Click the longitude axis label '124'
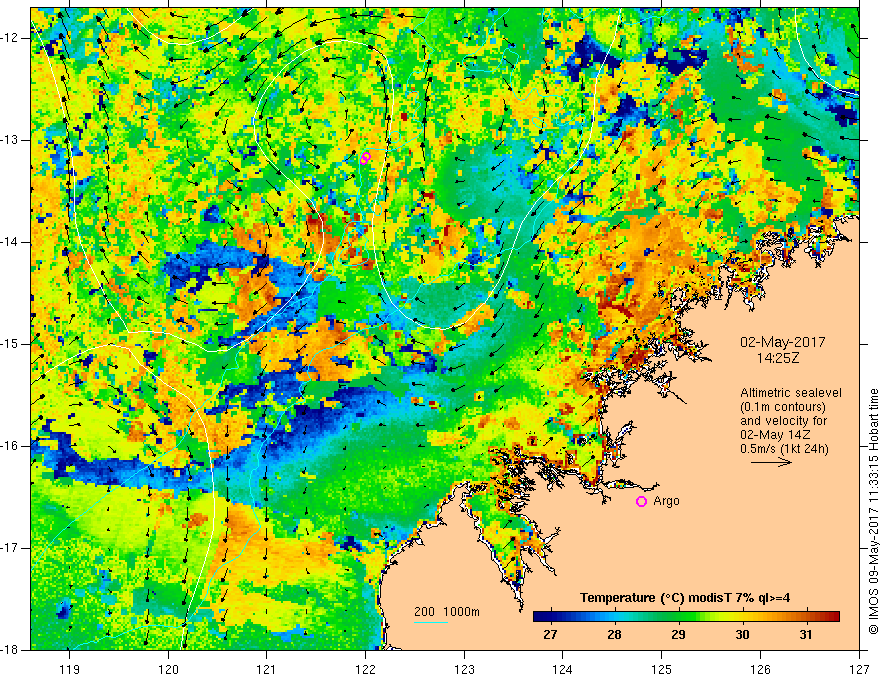The image size is (880, 680). click(563, 669)
